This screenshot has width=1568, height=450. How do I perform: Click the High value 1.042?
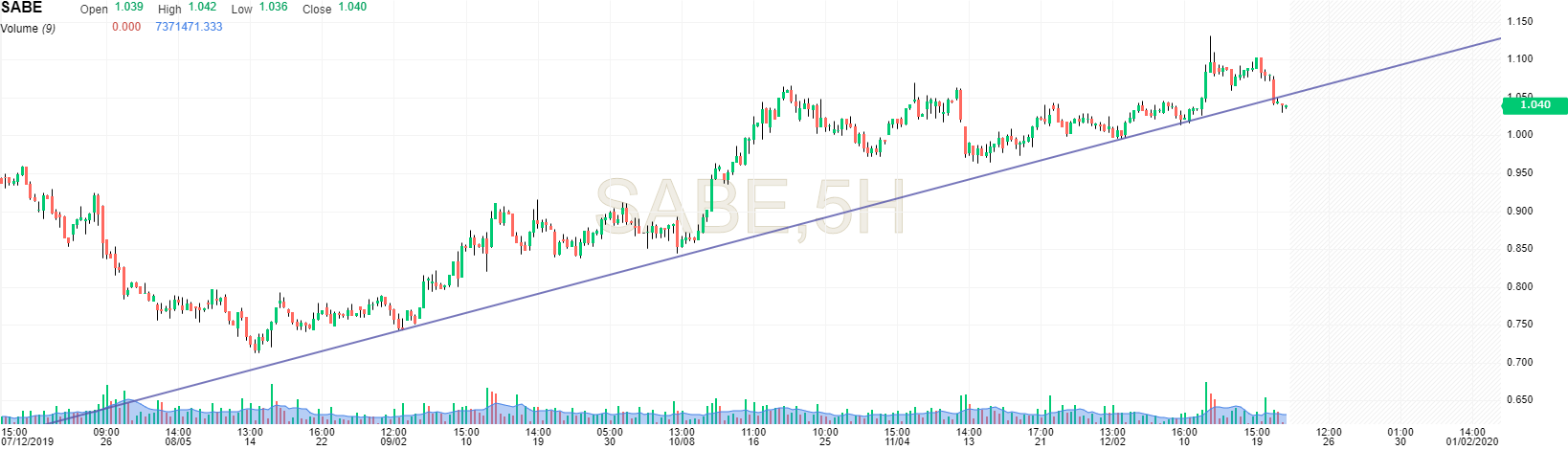click(x=202, y=8)
